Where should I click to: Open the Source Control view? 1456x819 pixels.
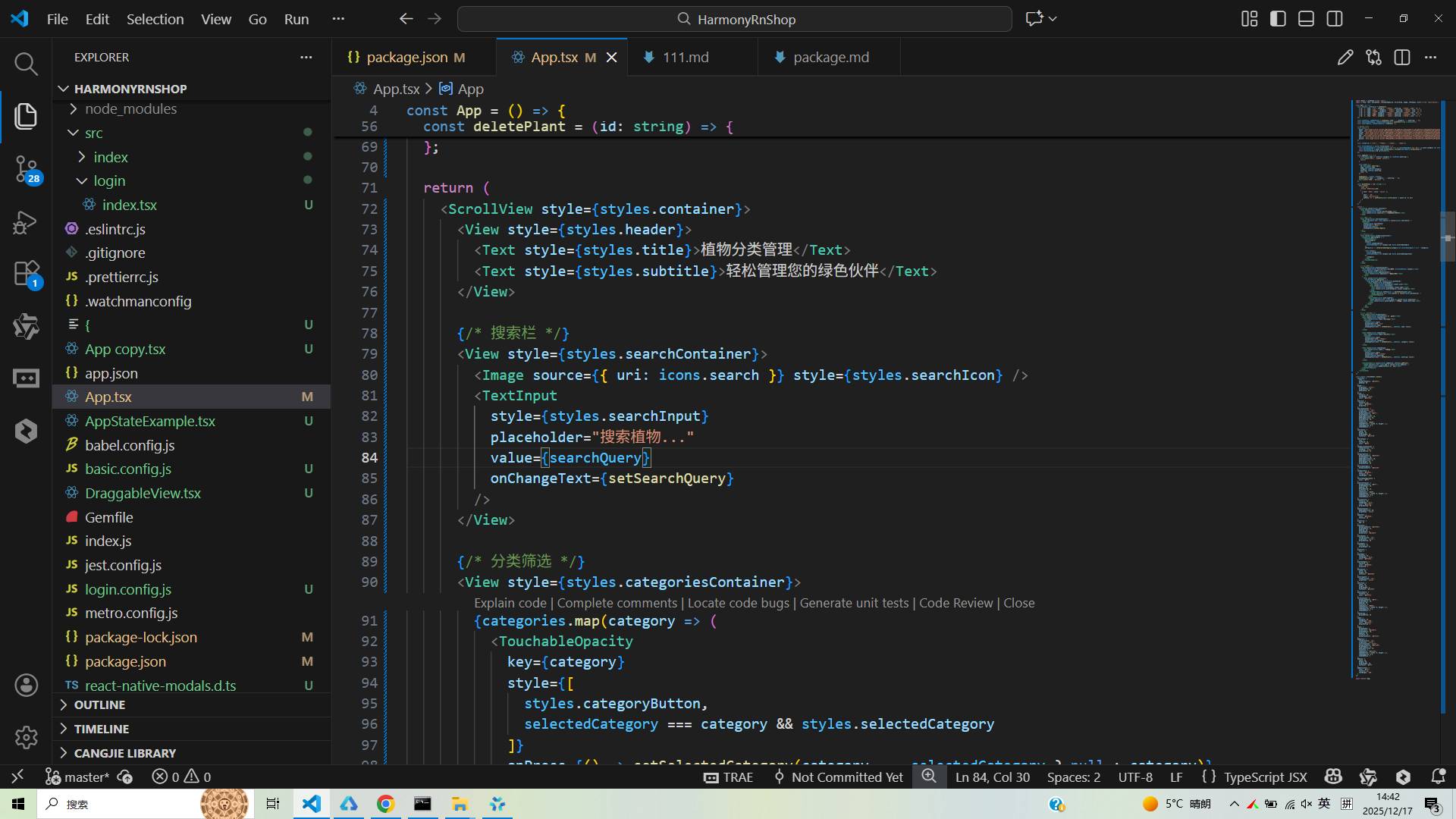point(26,168)
